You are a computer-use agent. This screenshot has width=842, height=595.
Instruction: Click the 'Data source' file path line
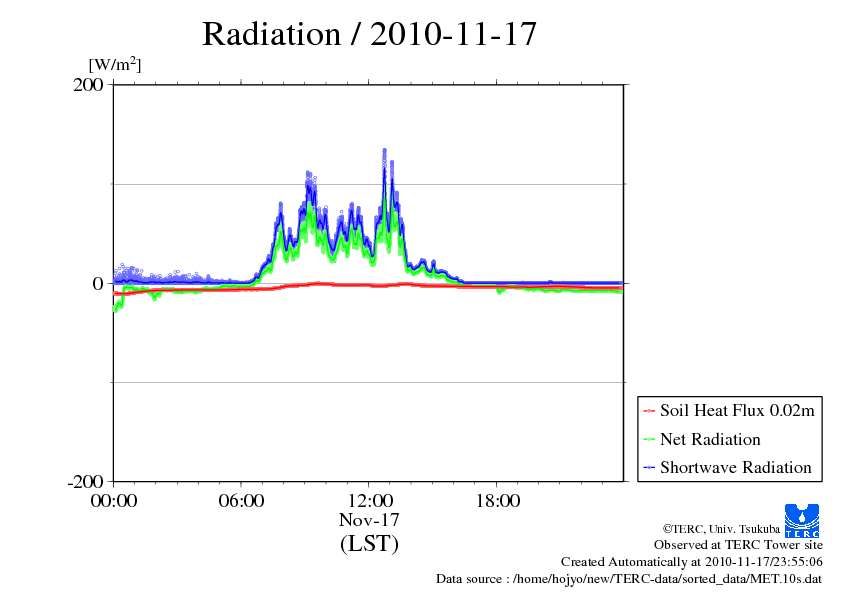(x=629, y=579)
